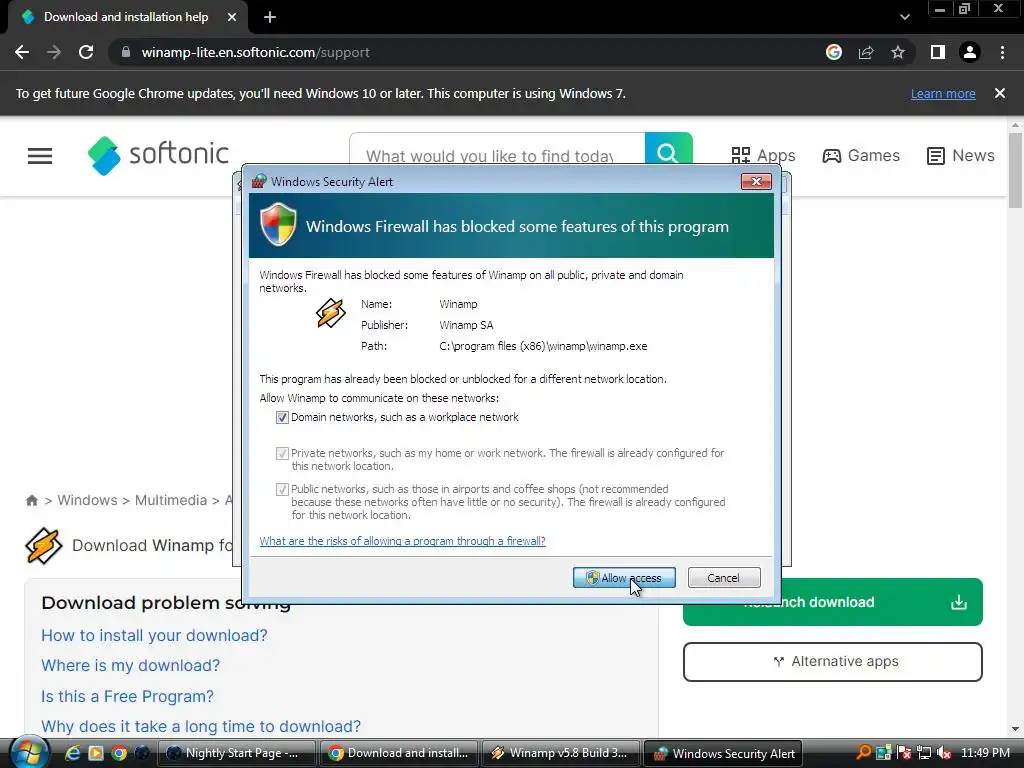Toggle the Public networks checkbox
The height and width of the screenshot is (768, 1024).
282,489
